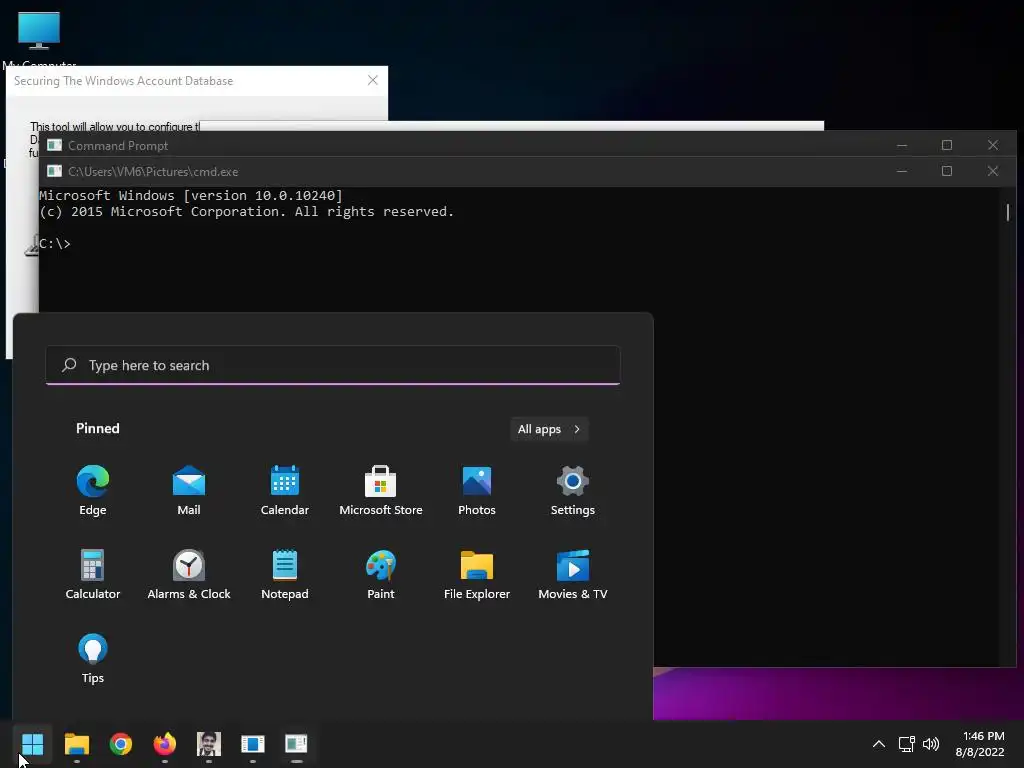This screenshot has width=1024, height=768.
Task: Open Settings from the Start menu
Action: pyautogui.click(x=573, y=490)
